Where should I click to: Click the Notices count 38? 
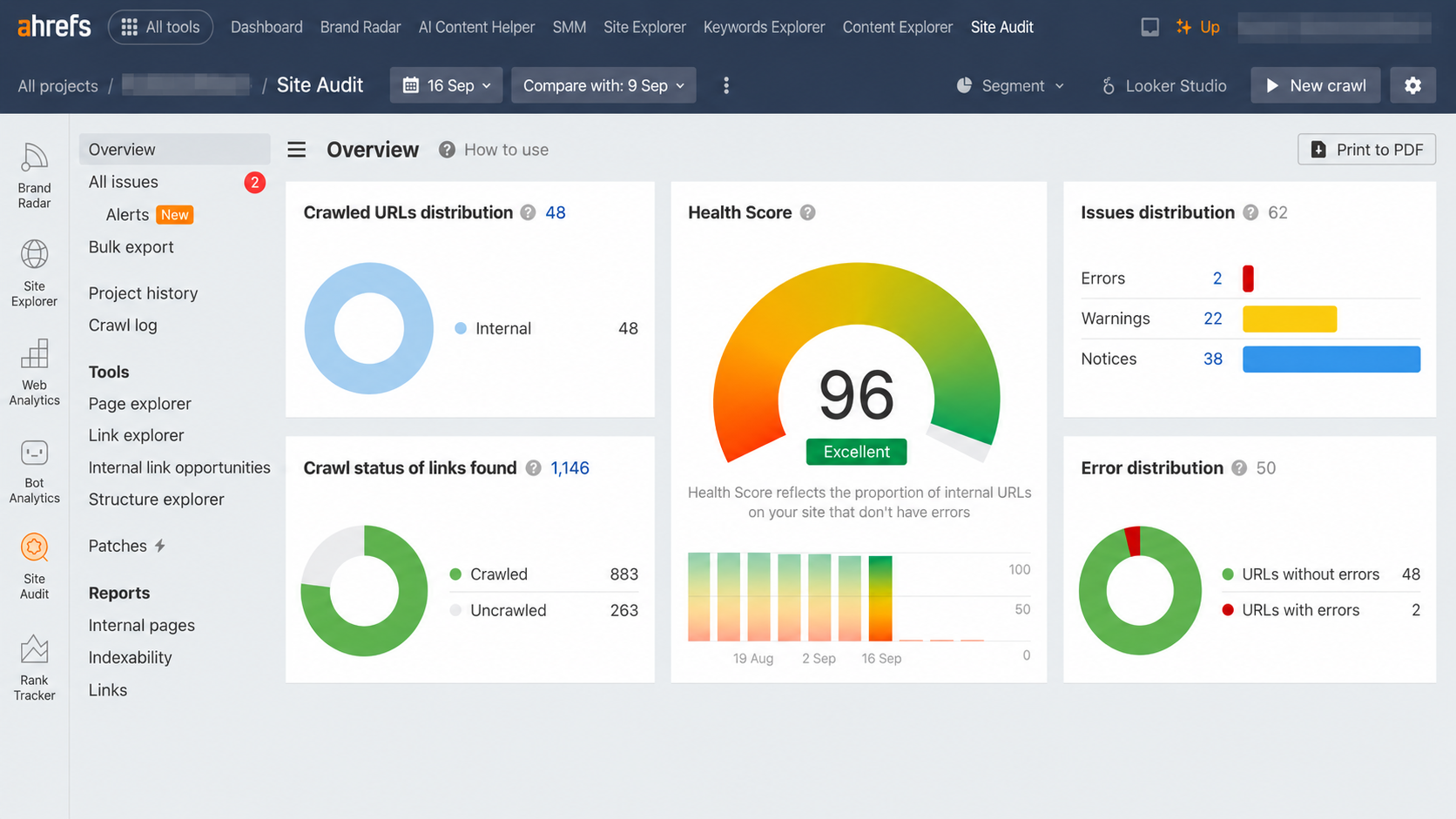tap(1212, 359)
